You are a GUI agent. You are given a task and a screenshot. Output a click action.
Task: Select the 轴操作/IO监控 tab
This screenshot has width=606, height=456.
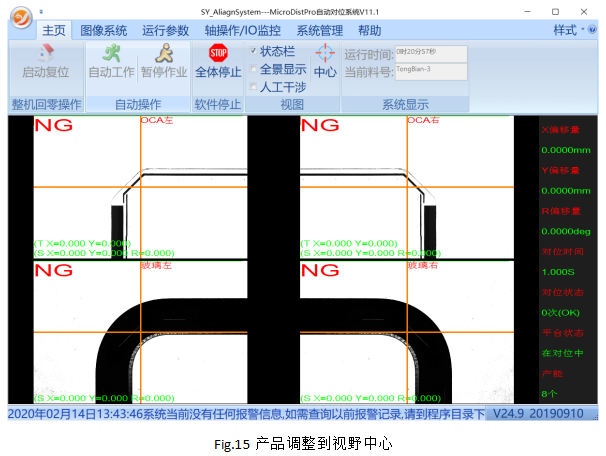coord(243,31)
